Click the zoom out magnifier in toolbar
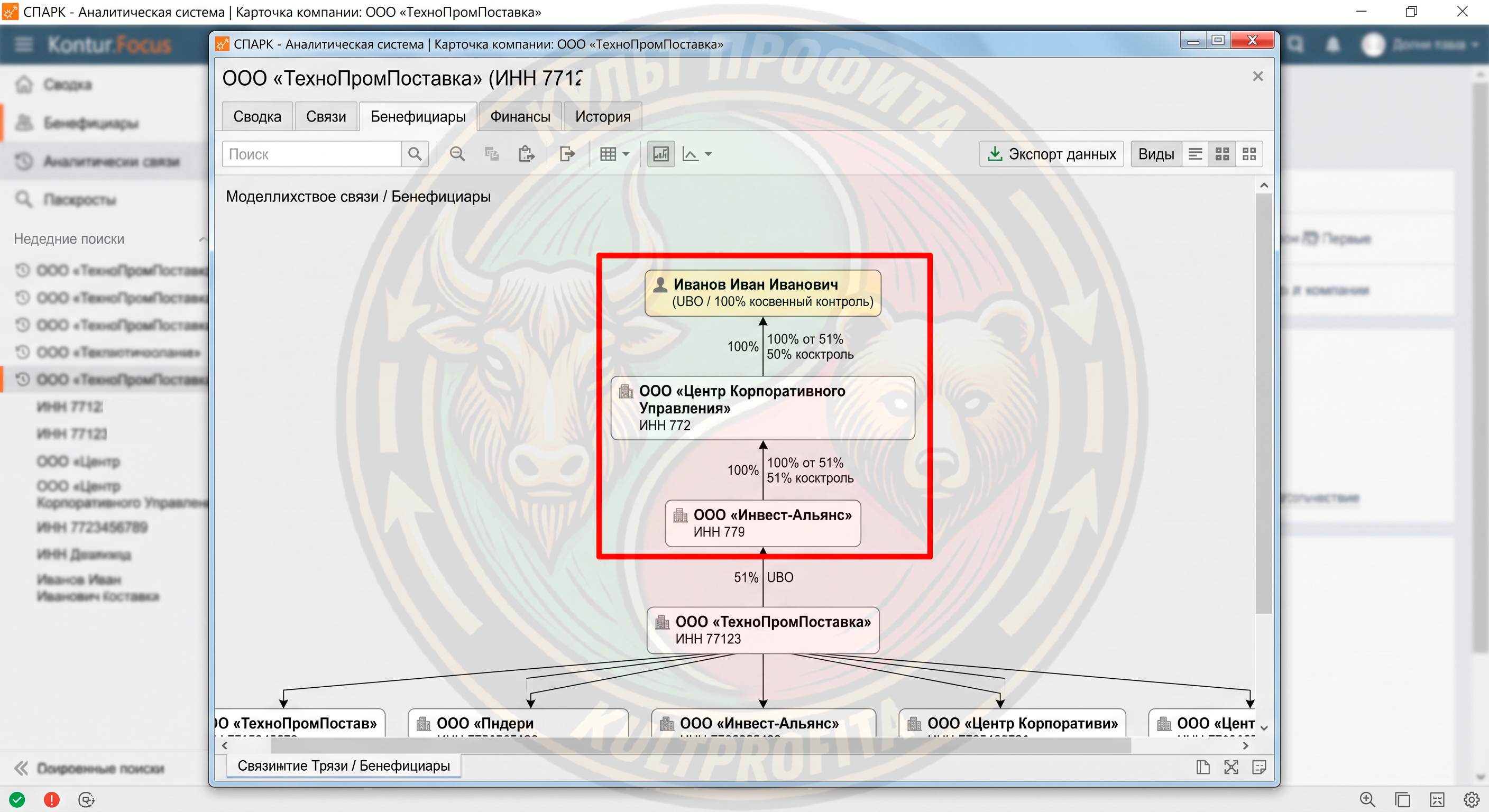Viewport: 1489px width, 812px height. [x=457, y=154]
